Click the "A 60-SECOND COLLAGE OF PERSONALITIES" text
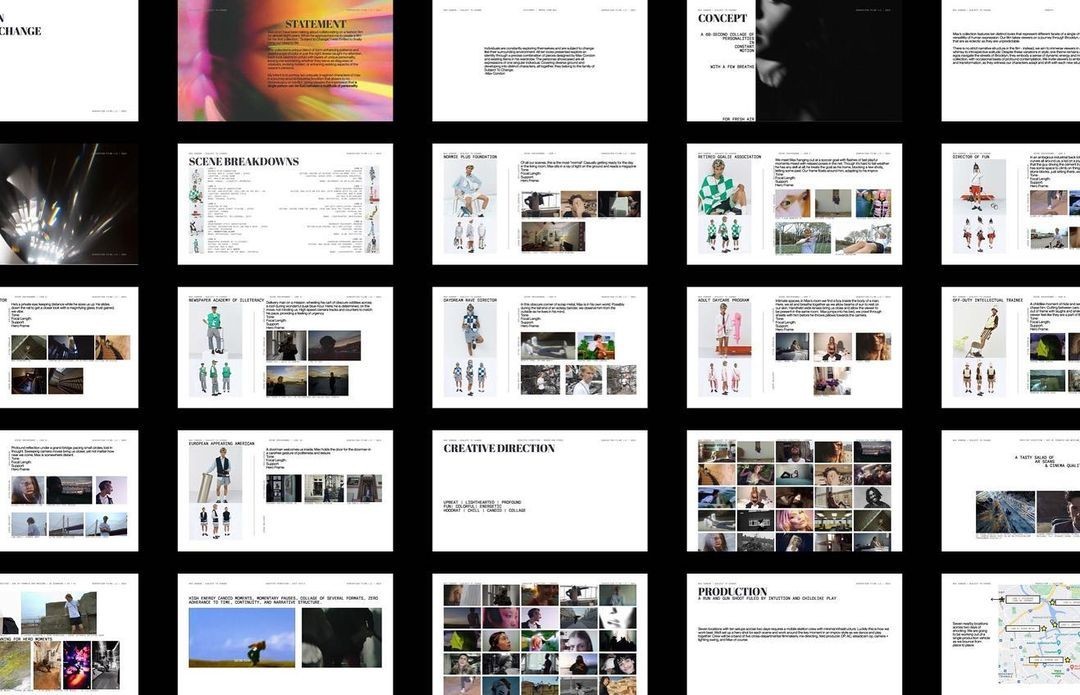 point(727,37)
